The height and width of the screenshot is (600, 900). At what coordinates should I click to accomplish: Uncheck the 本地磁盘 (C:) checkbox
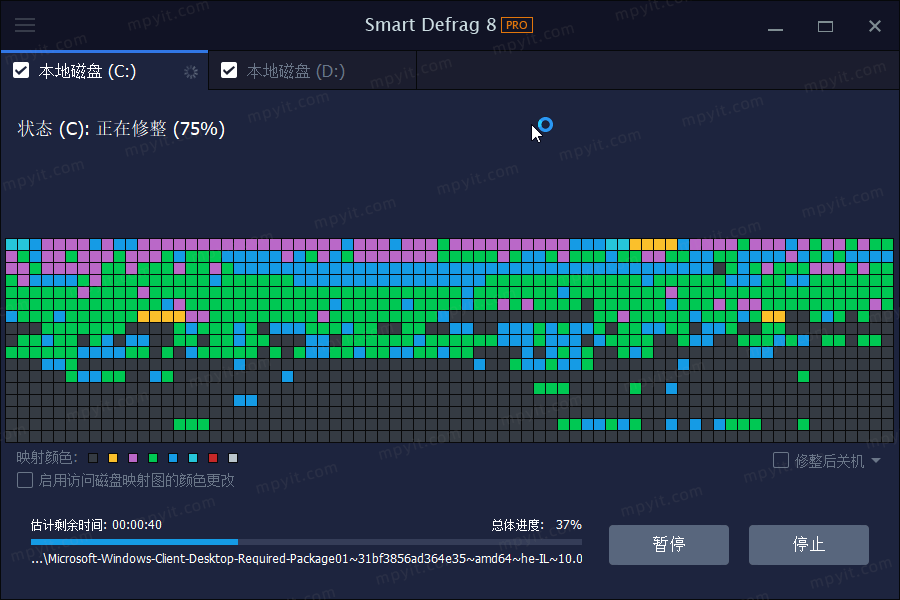coord(21,71)
